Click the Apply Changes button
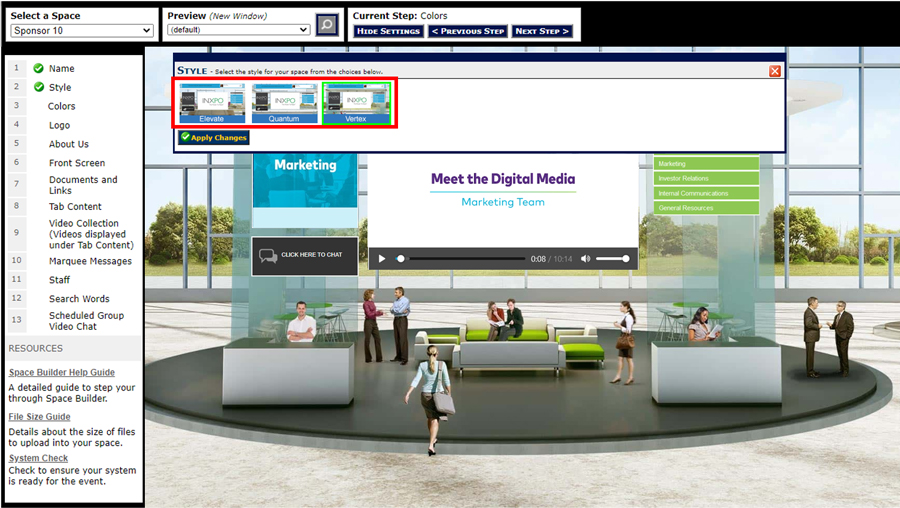Screen dimensions: 900x508 click(213, 138)
